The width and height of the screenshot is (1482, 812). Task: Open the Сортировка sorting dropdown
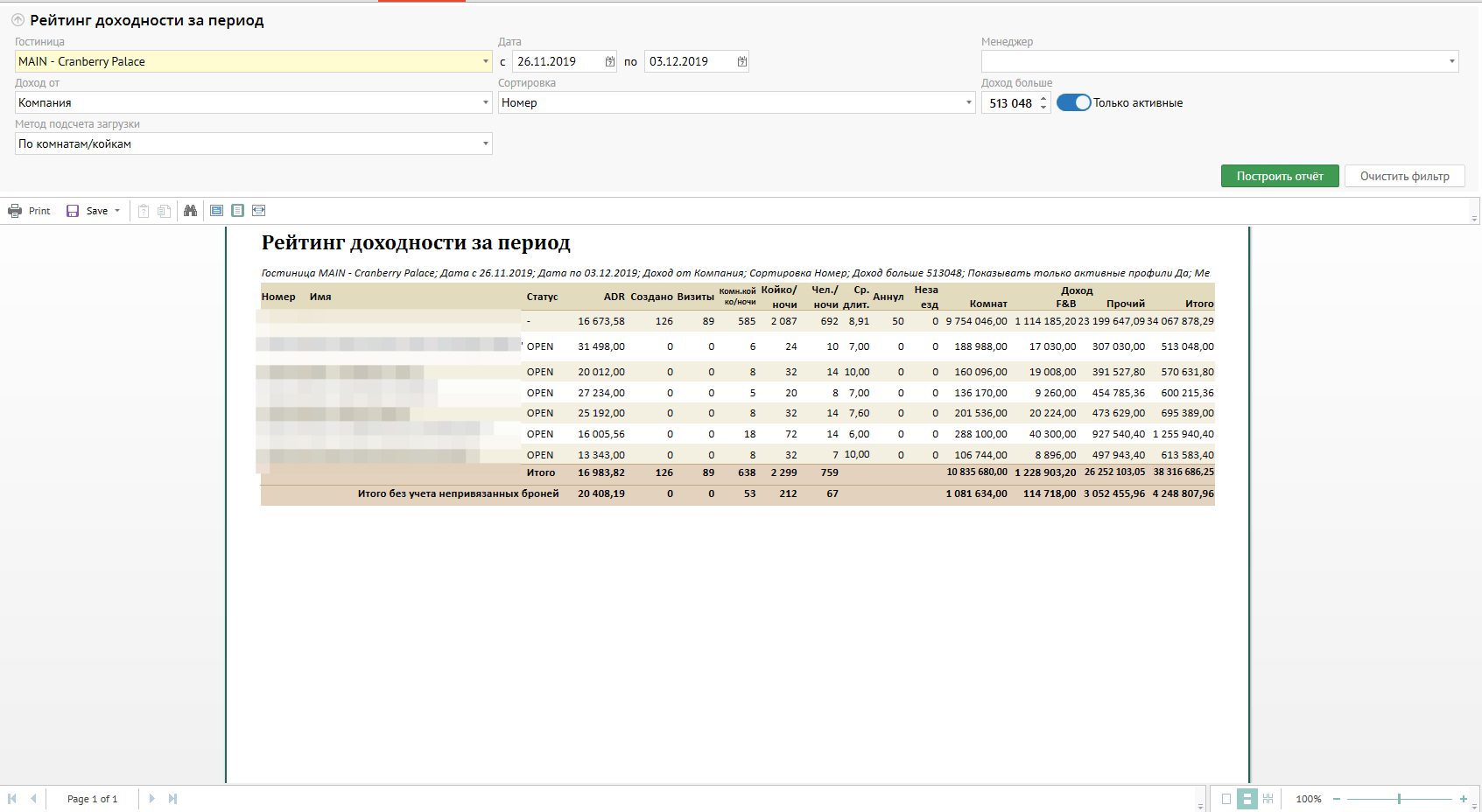[x=968, y=102]
